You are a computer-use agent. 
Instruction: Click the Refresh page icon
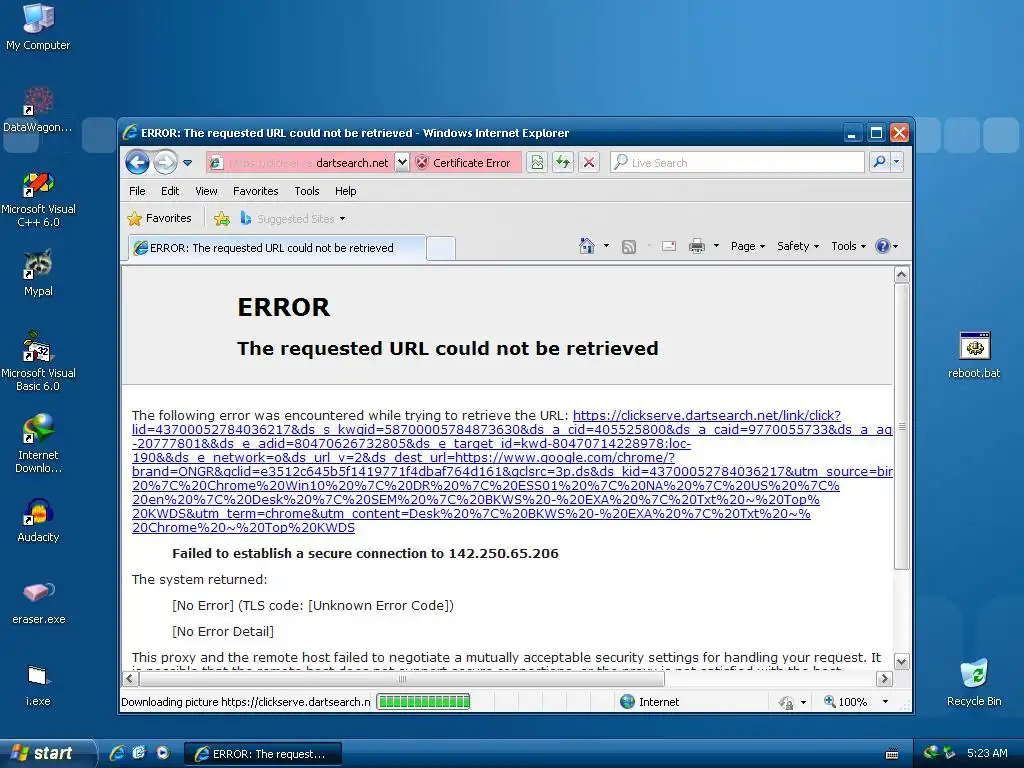pos(562,163)
